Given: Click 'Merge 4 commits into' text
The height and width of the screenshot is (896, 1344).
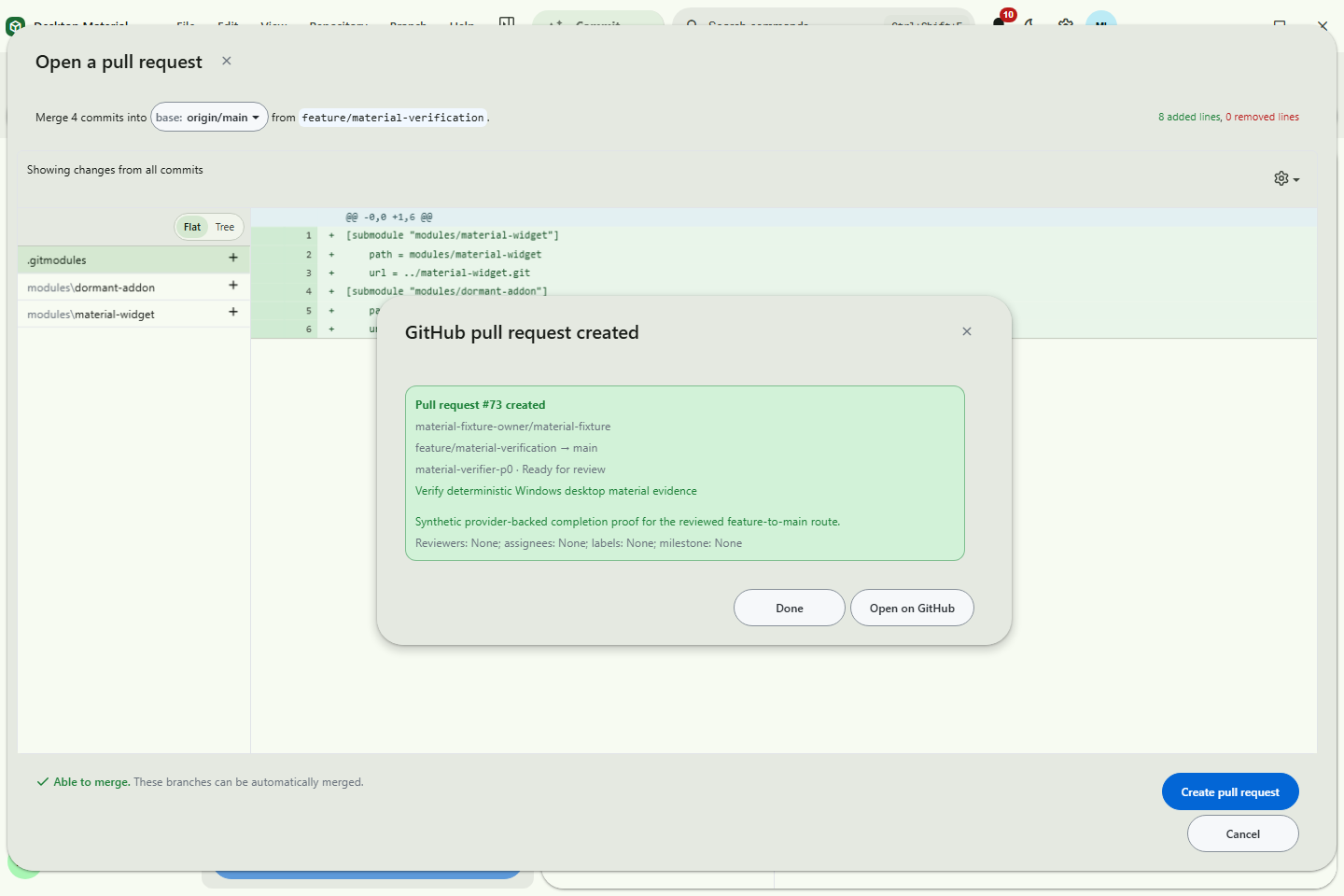Looking at the screenshot, I should (x=91, y=118).
